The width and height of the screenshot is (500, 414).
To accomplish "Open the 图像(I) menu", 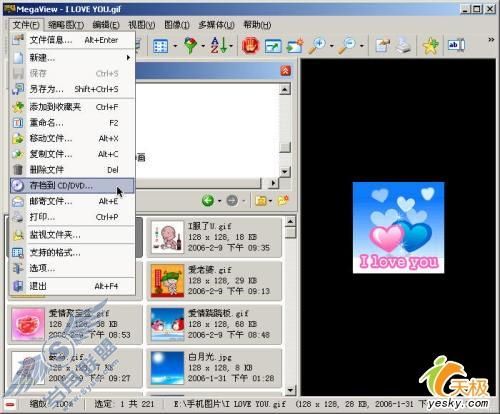I will point(177,25).
